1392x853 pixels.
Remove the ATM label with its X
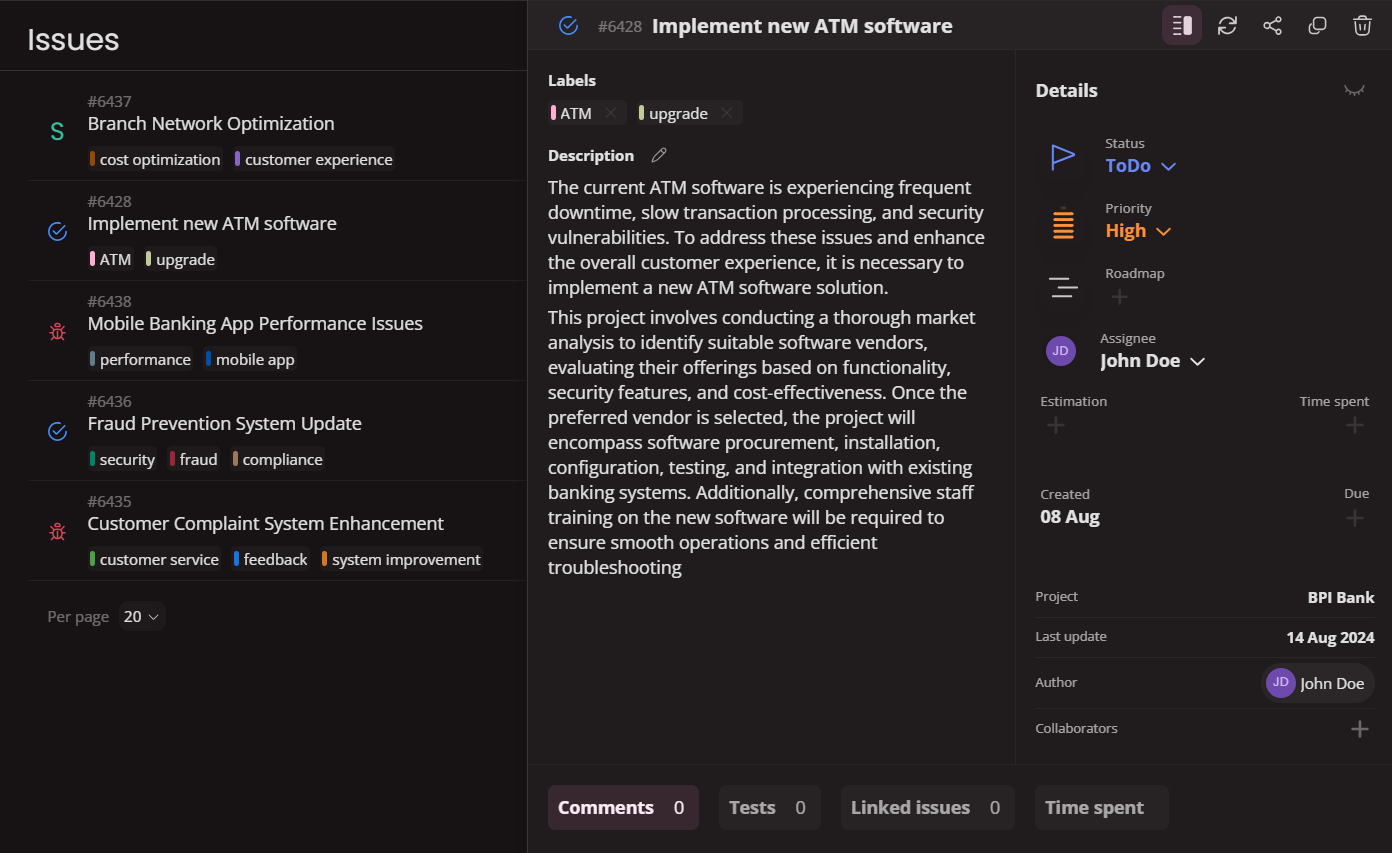pyautogui.click(x=610, y=113)
